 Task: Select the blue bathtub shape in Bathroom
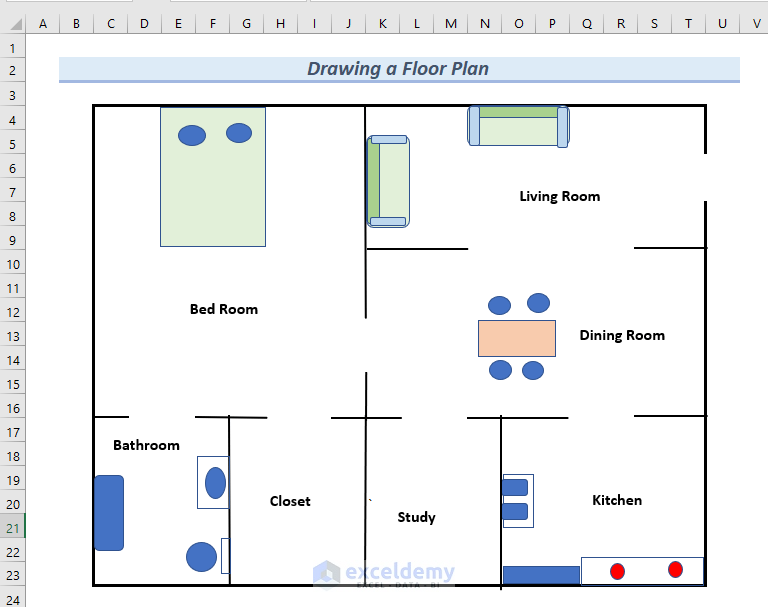pyautogui.click(x=109, y=513)
